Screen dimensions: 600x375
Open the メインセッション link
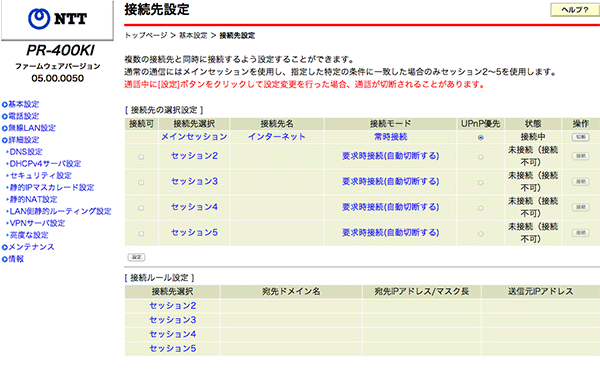click(194, 137)
